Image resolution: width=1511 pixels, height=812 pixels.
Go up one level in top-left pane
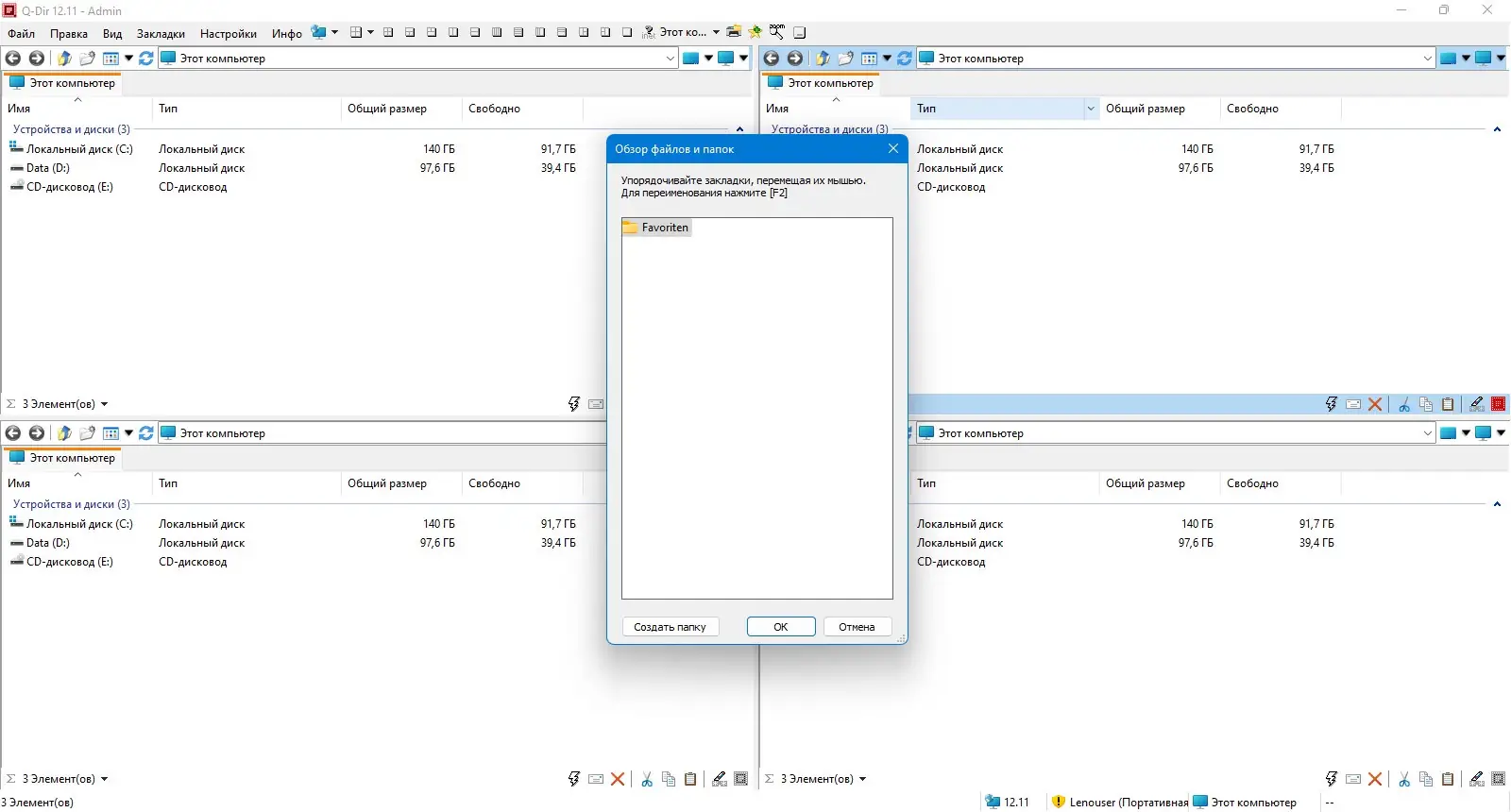64,59
